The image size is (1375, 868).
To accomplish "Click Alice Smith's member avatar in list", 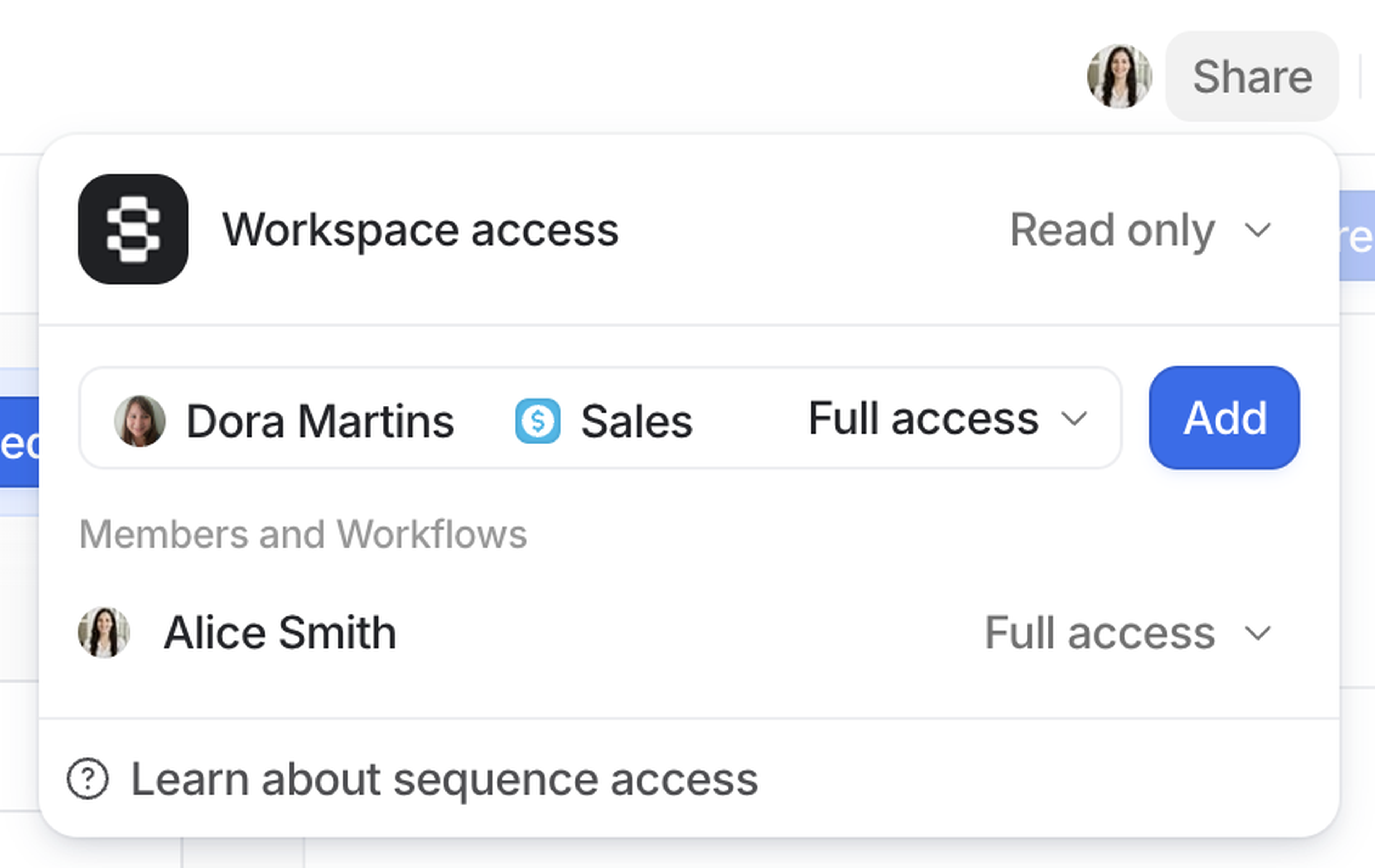I will 104,632.
